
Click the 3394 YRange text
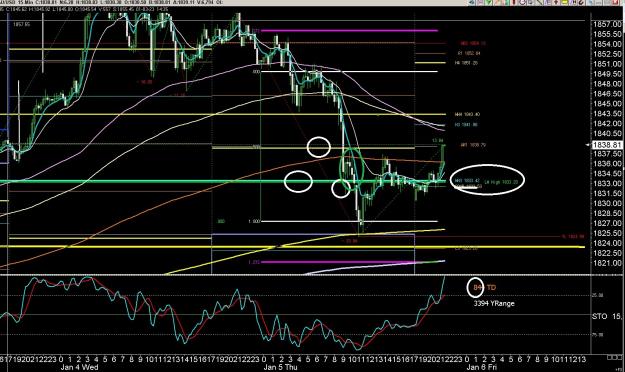click(494, 303)
